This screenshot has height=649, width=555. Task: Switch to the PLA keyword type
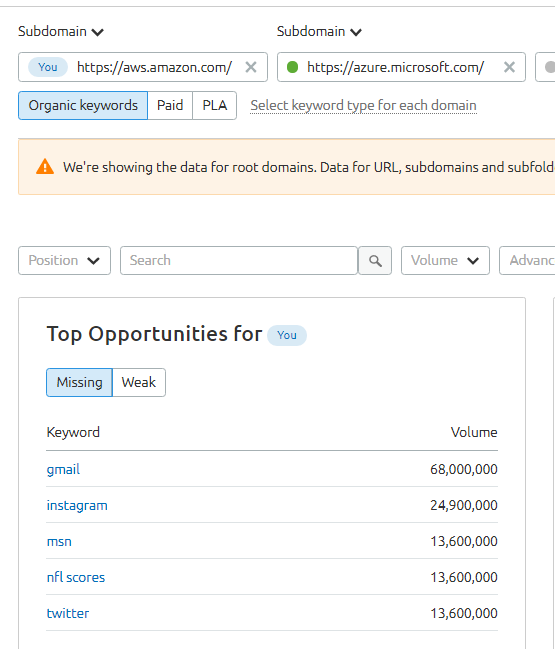pos(214,106)
